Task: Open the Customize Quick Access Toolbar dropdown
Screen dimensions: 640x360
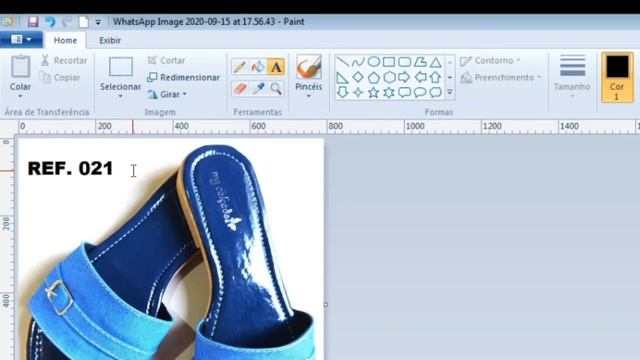Action: pos(98,22)
